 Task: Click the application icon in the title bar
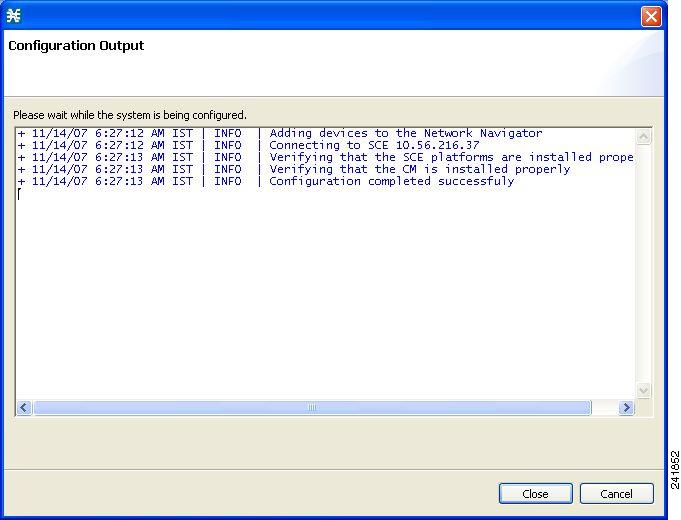point(13,16)
